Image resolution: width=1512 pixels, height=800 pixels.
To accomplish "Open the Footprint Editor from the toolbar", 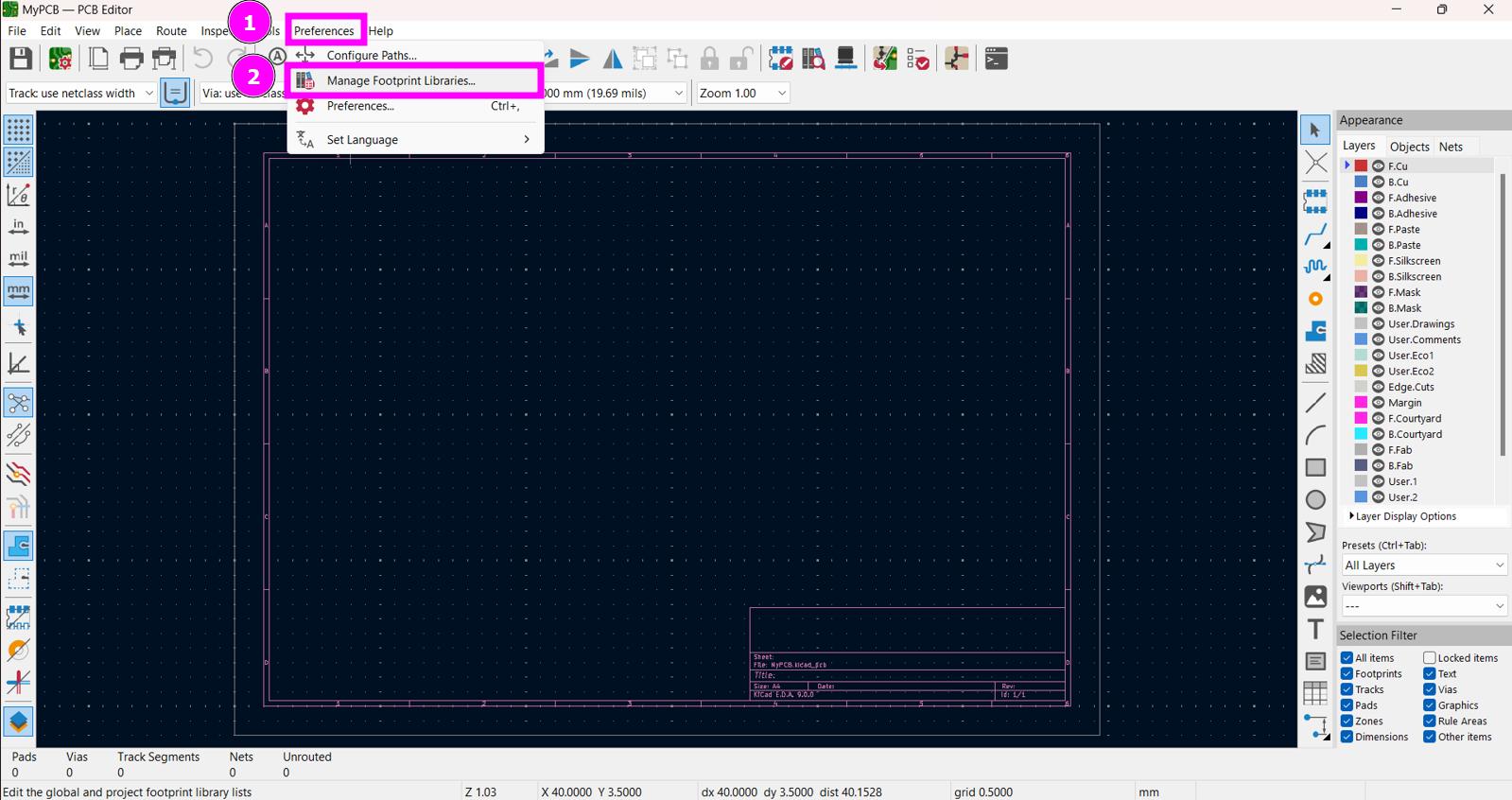I will click(x=780, y=59).
